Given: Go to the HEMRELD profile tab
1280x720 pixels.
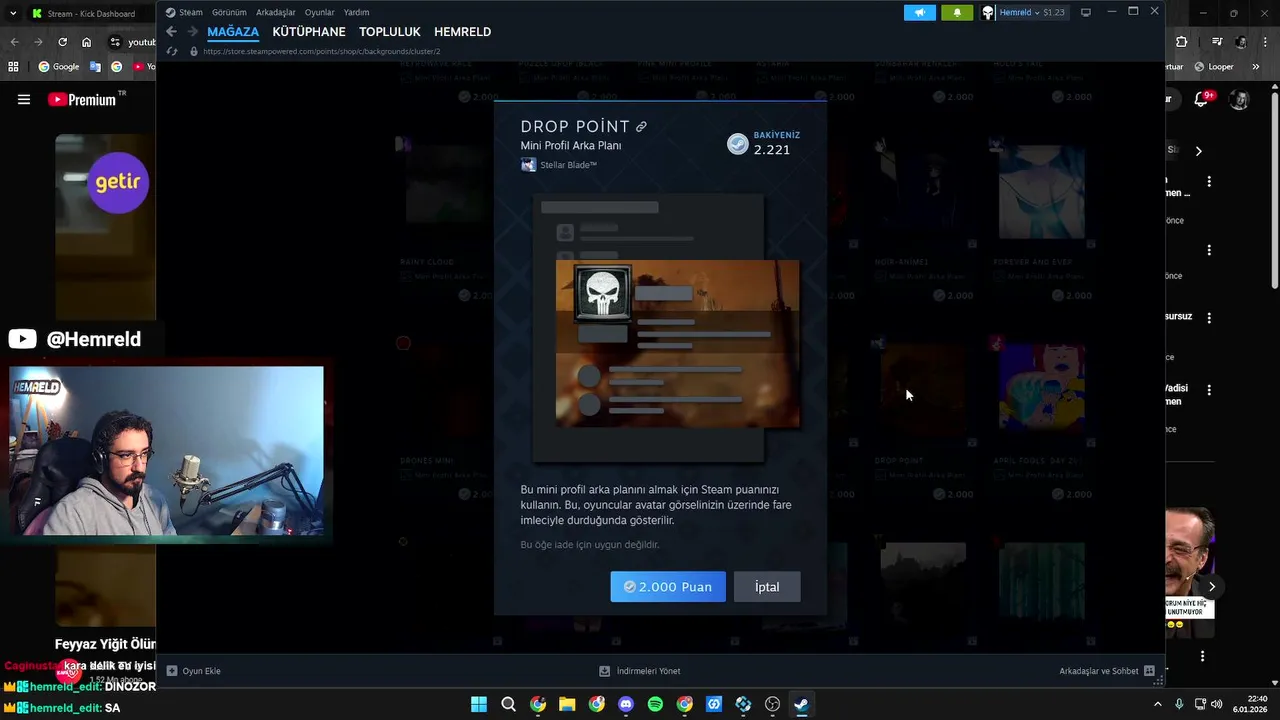Looking at the screenshot, I should [x=462, y=32].
